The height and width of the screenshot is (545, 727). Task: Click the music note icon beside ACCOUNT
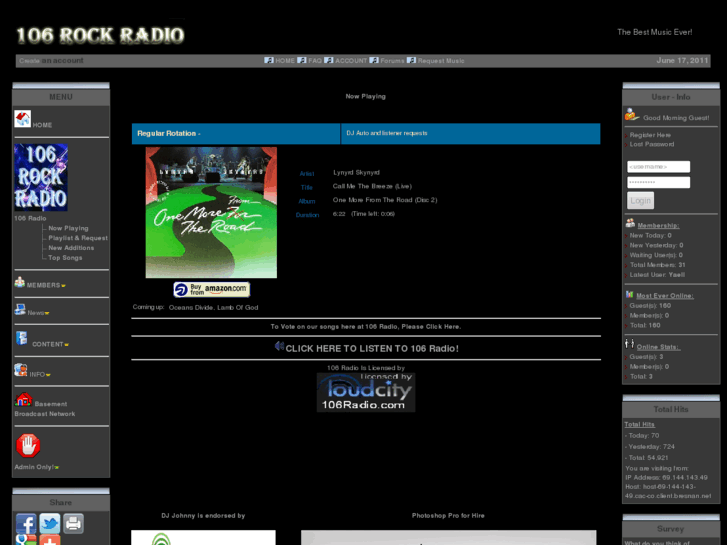click(329, 60)
